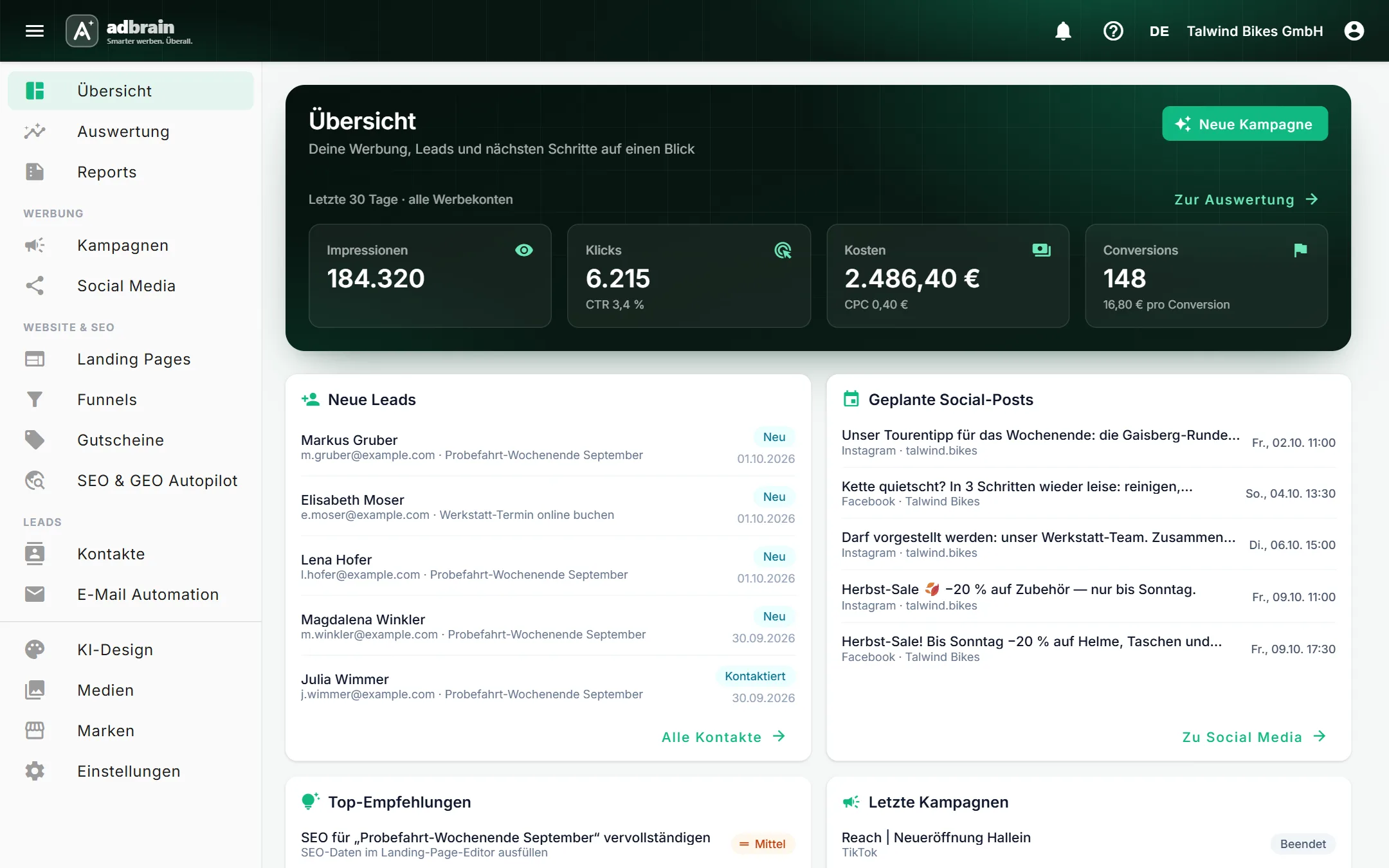This screenshot has width=1389, height=868.
Task: Open the user account avatar
Action: (x=1354, y=31)
